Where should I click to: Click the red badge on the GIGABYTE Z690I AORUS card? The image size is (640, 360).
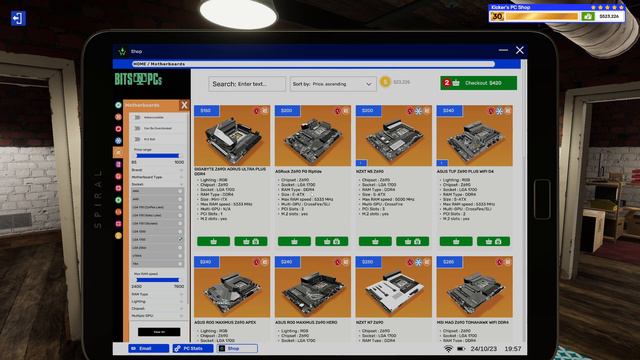coord(257,111)
